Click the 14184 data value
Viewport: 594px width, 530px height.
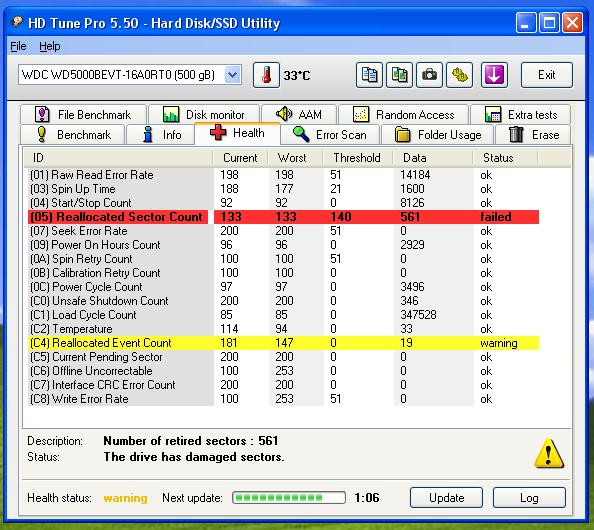click(x=415, y=175)
